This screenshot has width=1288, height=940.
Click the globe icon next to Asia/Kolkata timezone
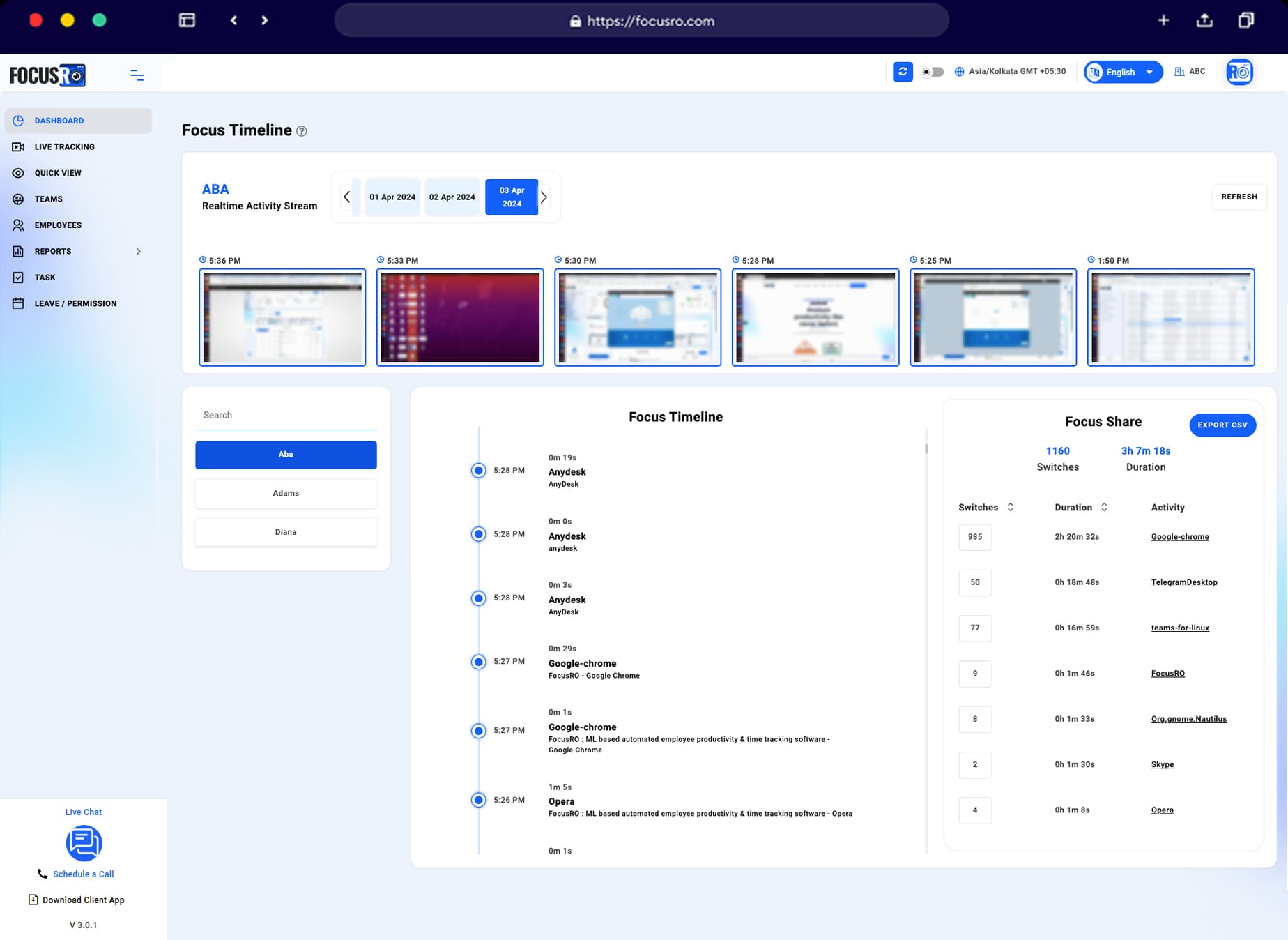[958, 71]
